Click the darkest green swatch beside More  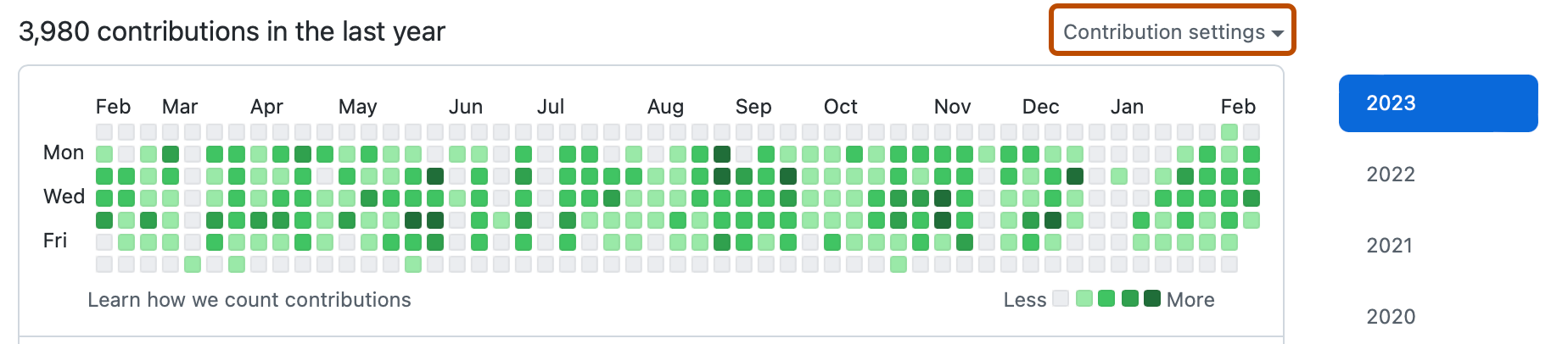1152,298
